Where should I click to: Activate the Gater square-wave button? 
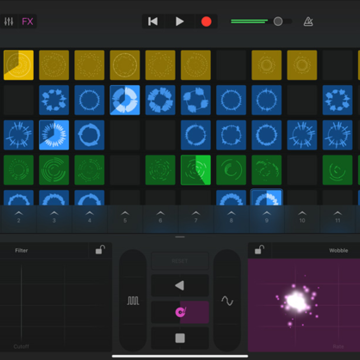point(133,301)
